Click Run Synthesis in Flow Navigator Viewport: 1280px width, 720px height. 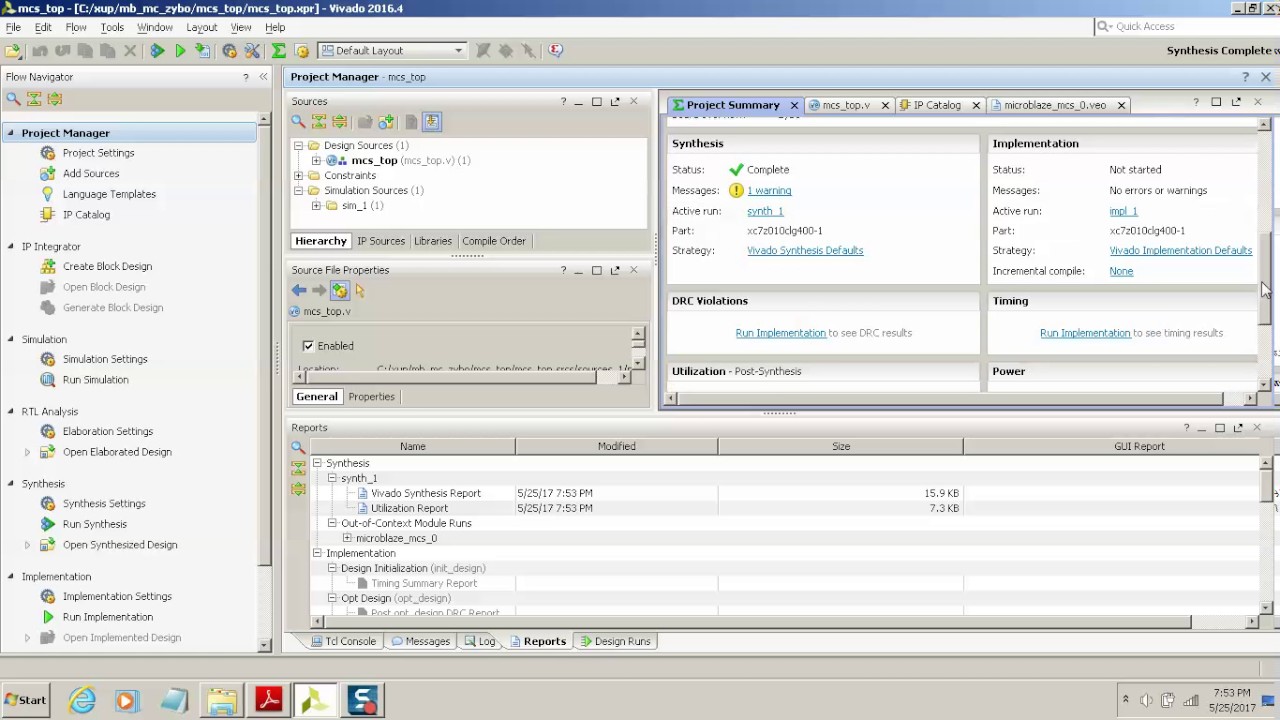[x=94, y=524]
